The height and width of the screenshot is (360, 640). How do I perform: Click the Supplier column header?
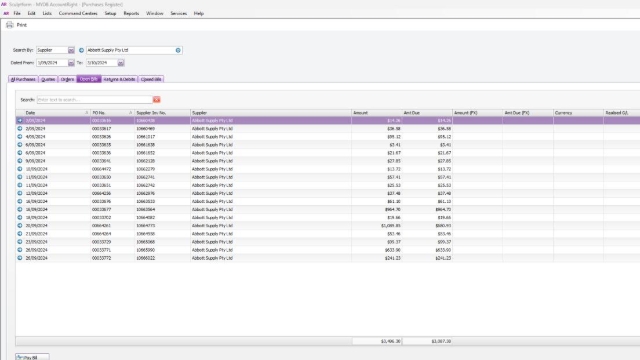pyautogui.click(x=271, y=113)
